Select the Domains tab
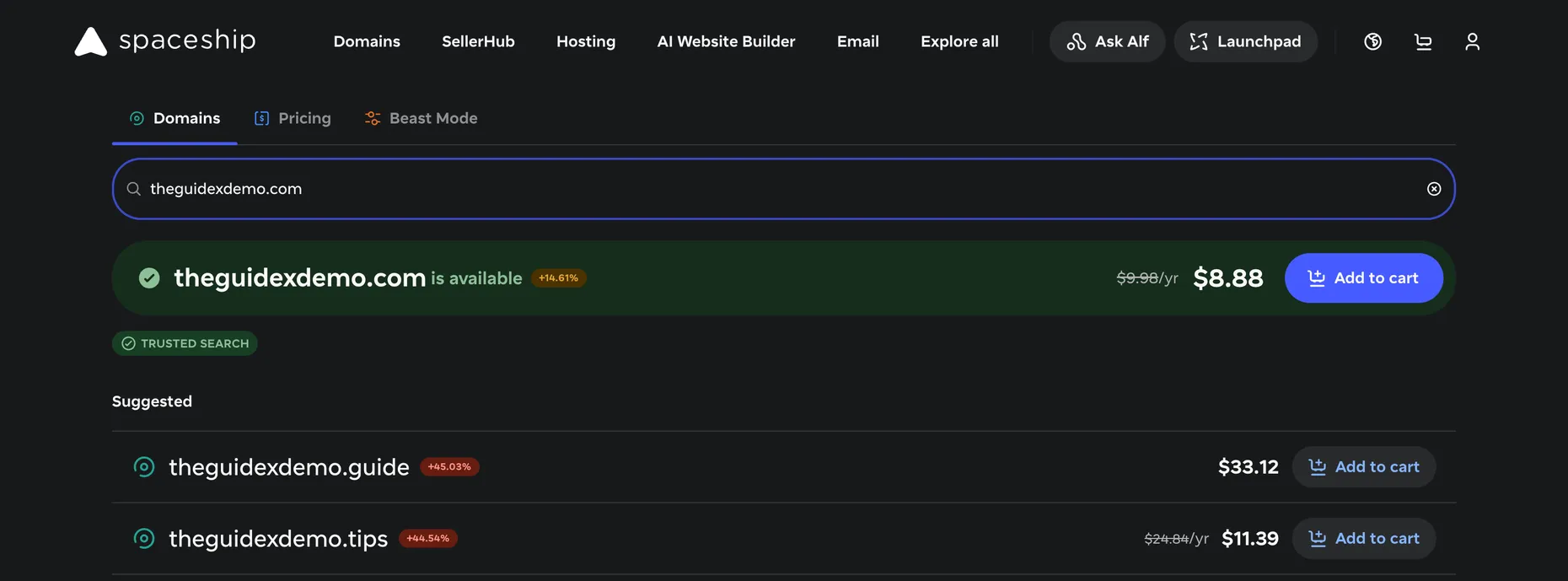This screenshot has height=581, width=1568. tap(175, 118)
